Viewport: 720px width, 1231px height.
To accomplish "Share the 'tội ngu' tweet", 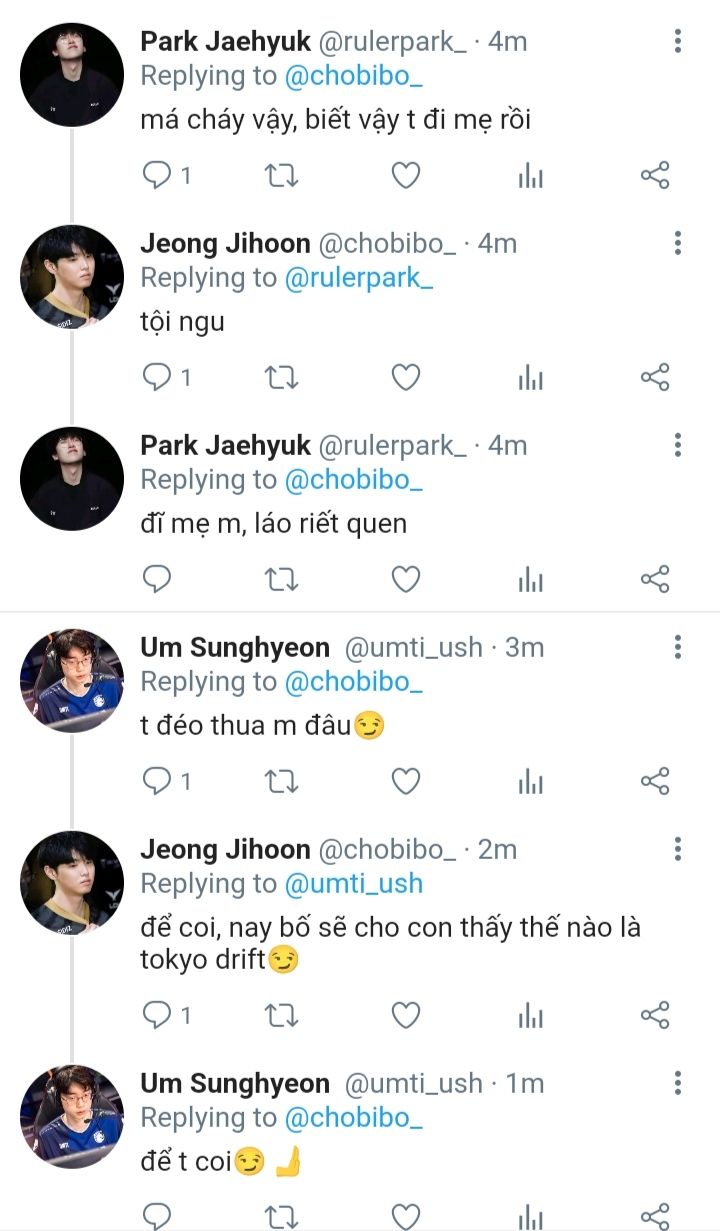I will [654, 377].
